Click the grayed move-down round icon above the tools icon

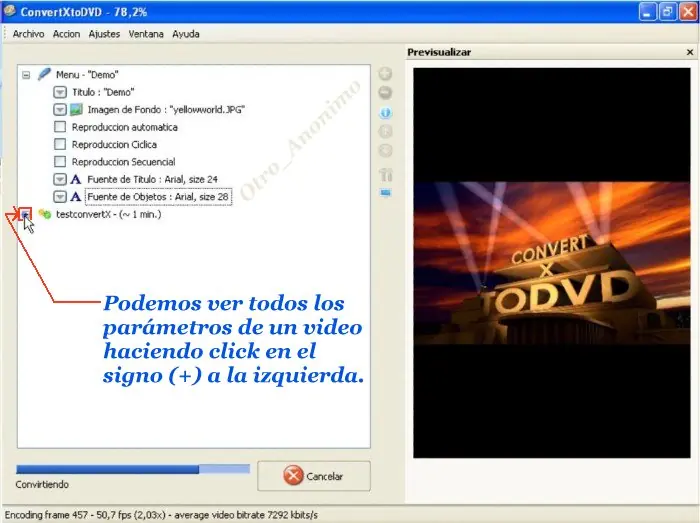coord(385,150)
